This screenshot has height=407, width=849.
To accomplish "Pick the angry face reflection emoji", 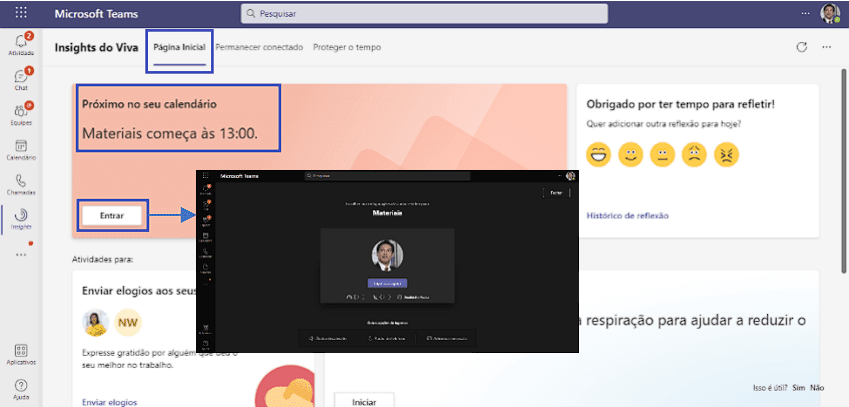I will 727,154.
